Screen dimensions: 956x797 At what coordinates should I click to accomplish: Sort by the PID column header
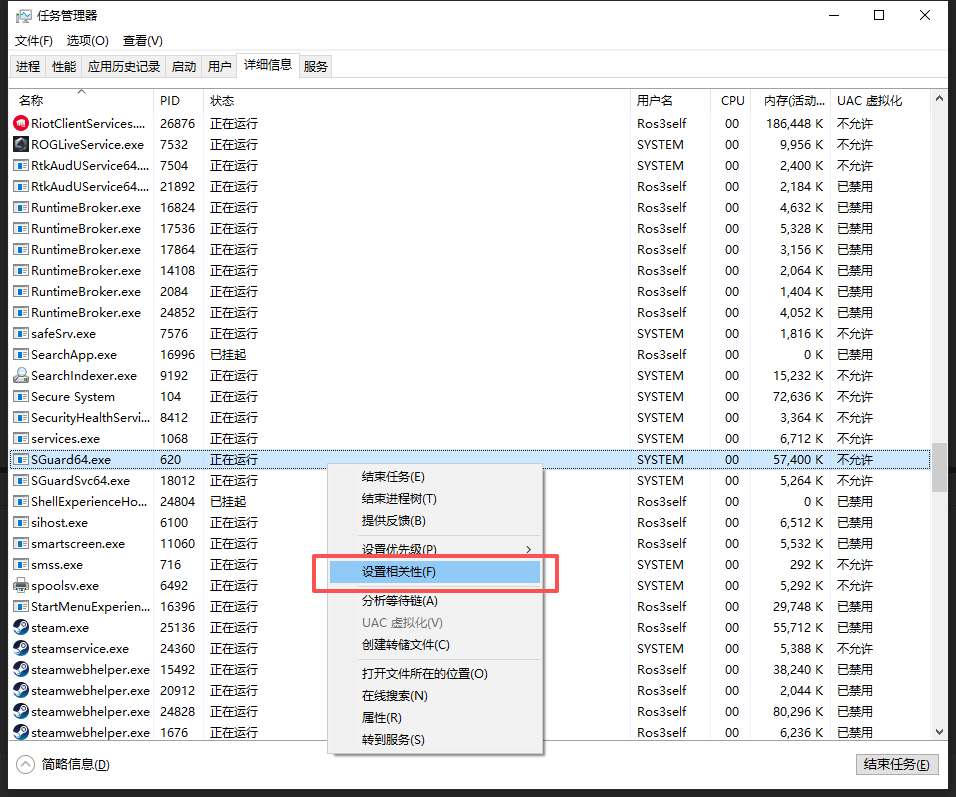coord(169,101)
